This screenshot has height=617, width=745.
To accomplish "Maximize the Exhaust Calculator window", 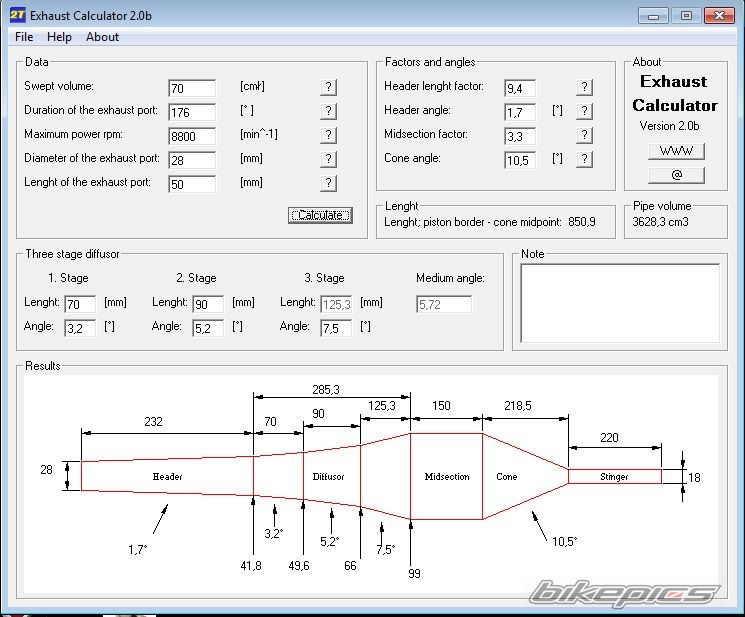I will coord(686,16).
